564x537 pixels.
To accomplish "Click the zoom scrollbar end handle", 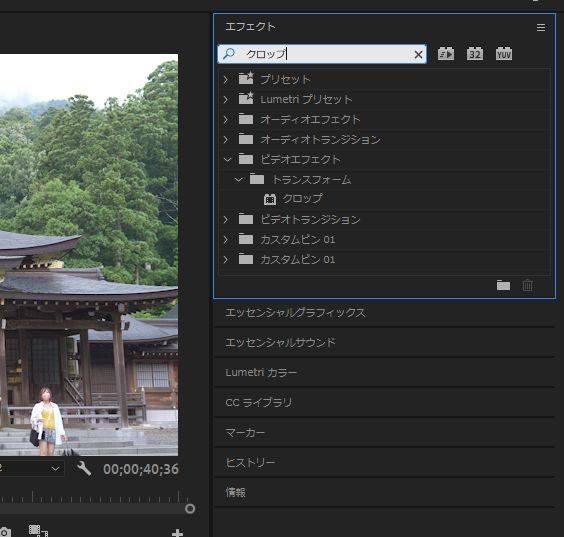I will (x=190, y=509).
